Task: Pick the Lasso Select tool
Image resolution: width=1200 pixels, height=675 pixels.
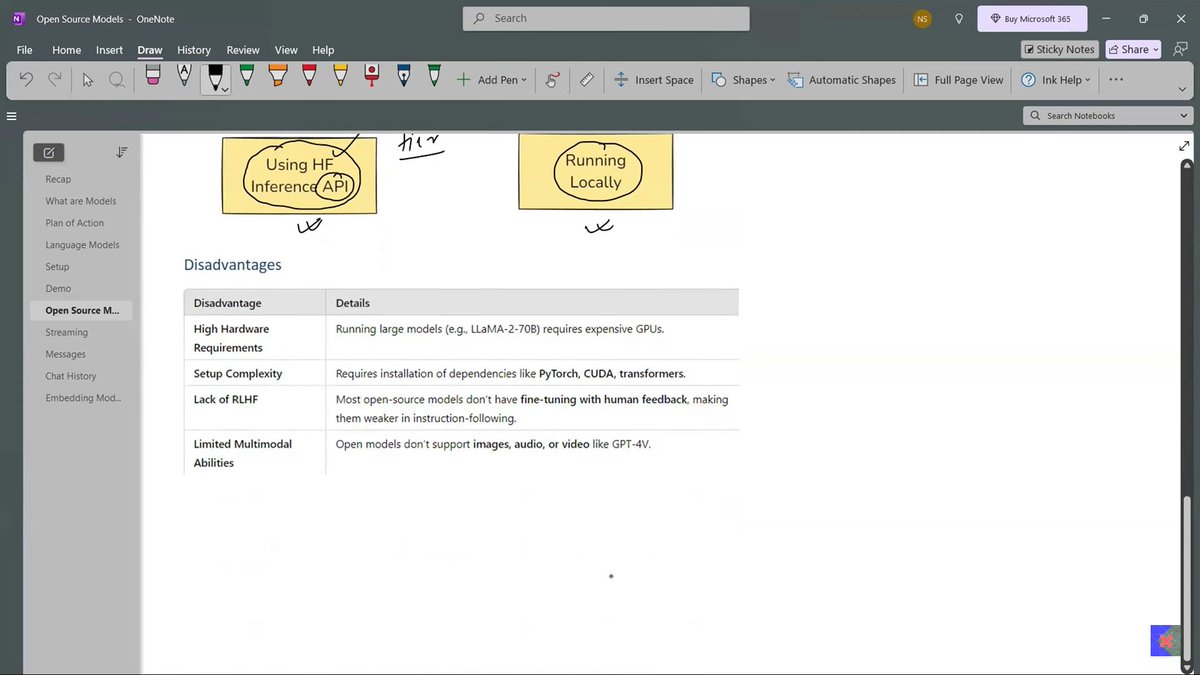Action: click(117, 80)
